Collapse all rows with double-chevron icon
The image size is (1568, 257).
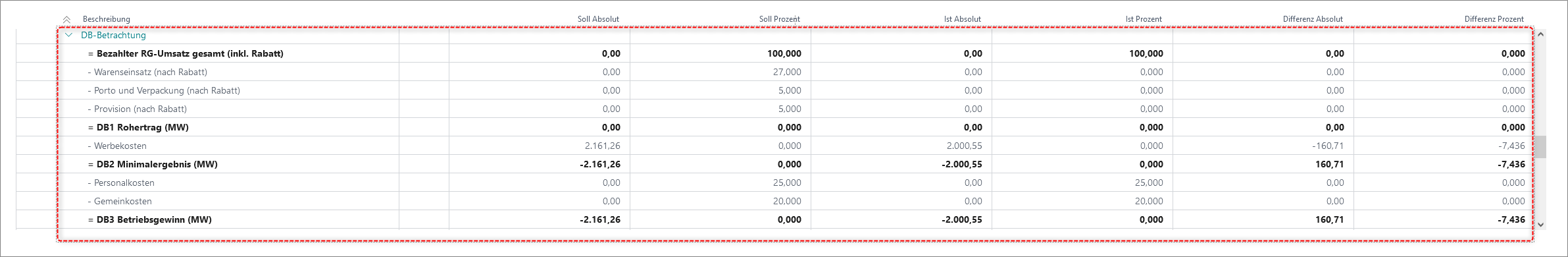click(x=66, y=19)
